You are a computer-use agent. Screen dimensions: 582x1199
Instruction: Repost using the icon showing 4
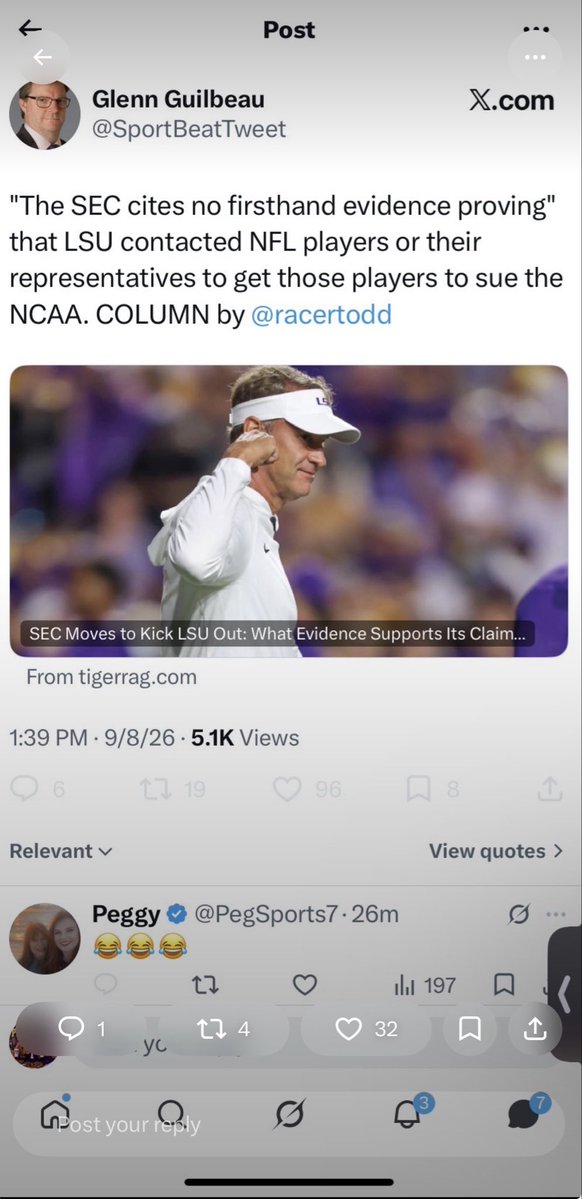point(223,1029)
